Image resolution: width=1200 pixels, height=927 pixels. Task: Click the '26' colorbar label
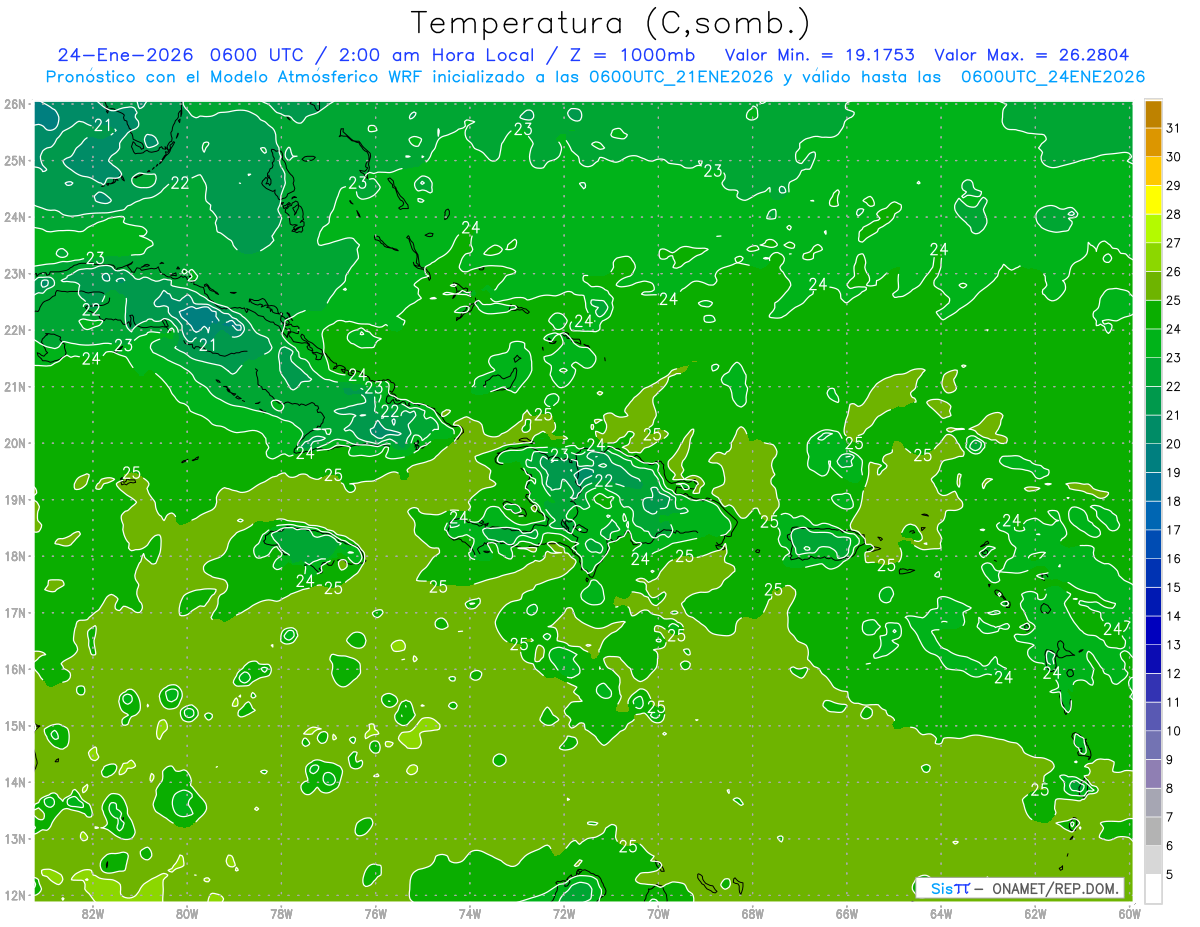[1173, 272]
